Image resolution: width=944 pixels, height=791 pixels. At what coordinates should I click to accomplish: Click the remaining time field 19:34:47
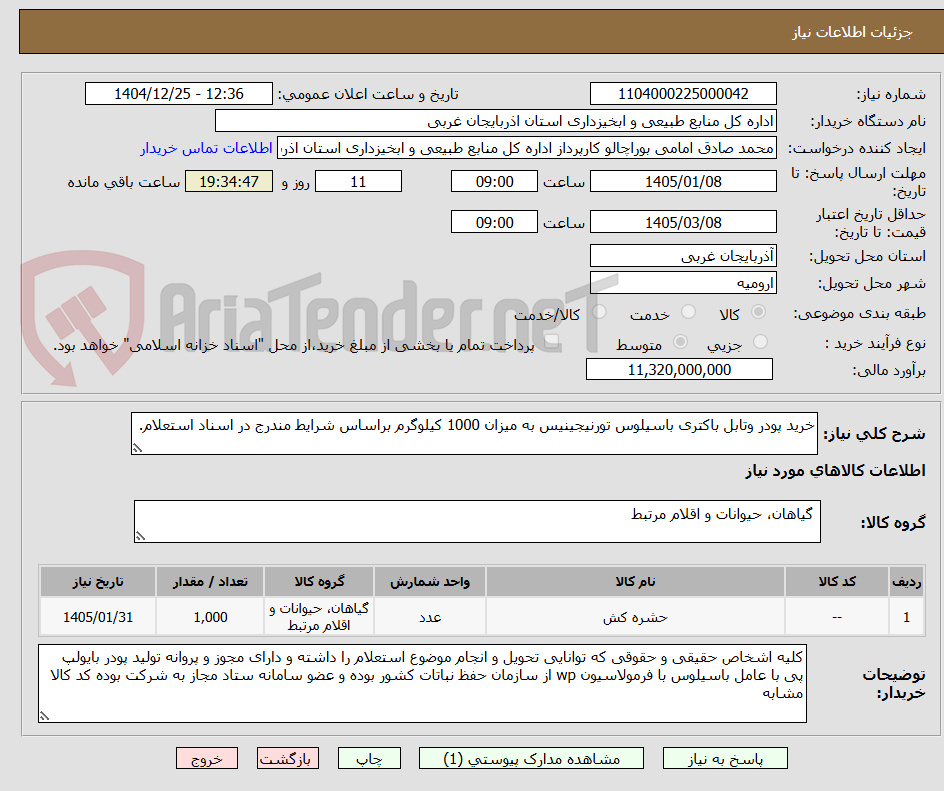229,181
